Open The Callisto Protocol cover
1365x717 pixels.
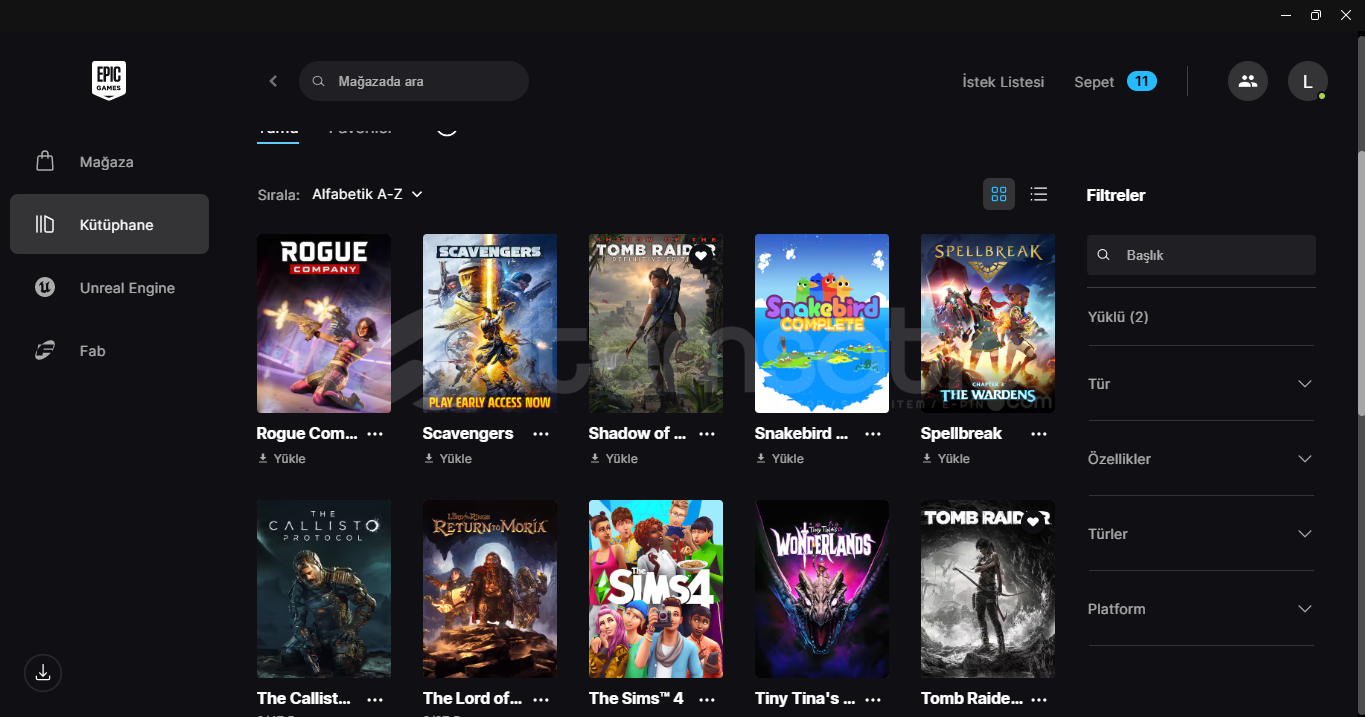324,589
